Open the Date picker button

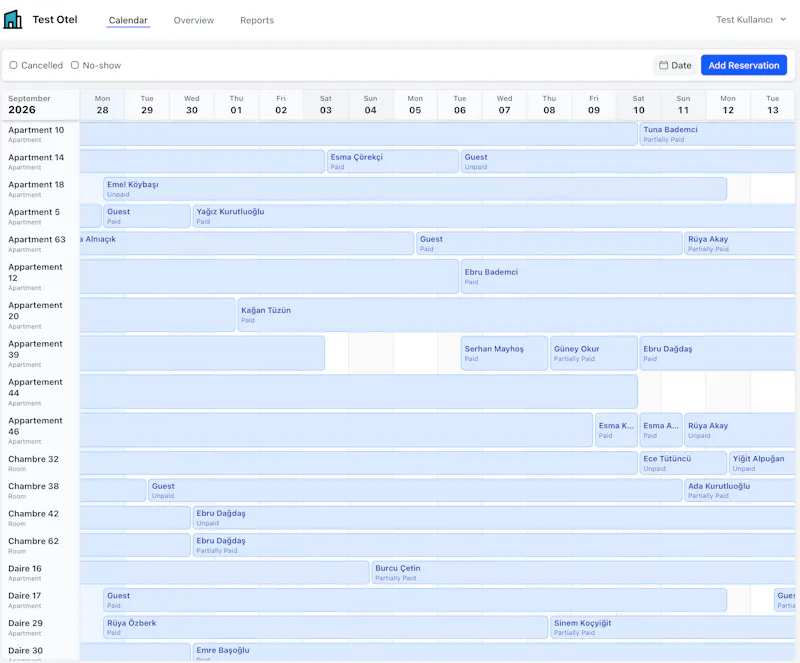pyautogui.click(x=675, y=65)
